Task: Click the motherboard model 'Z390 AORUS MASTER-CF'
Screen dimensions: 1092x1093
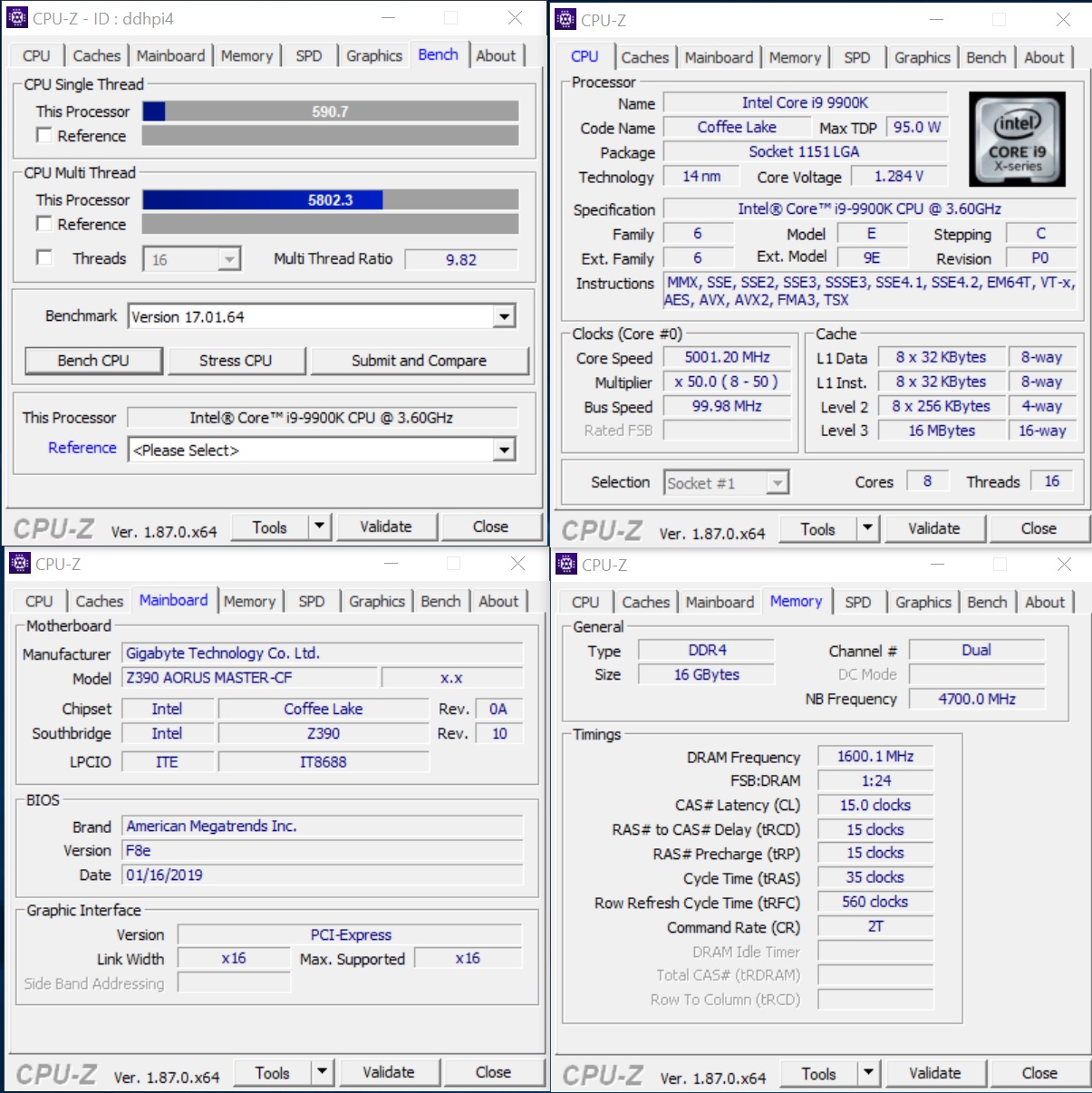Action: [249, 677]
